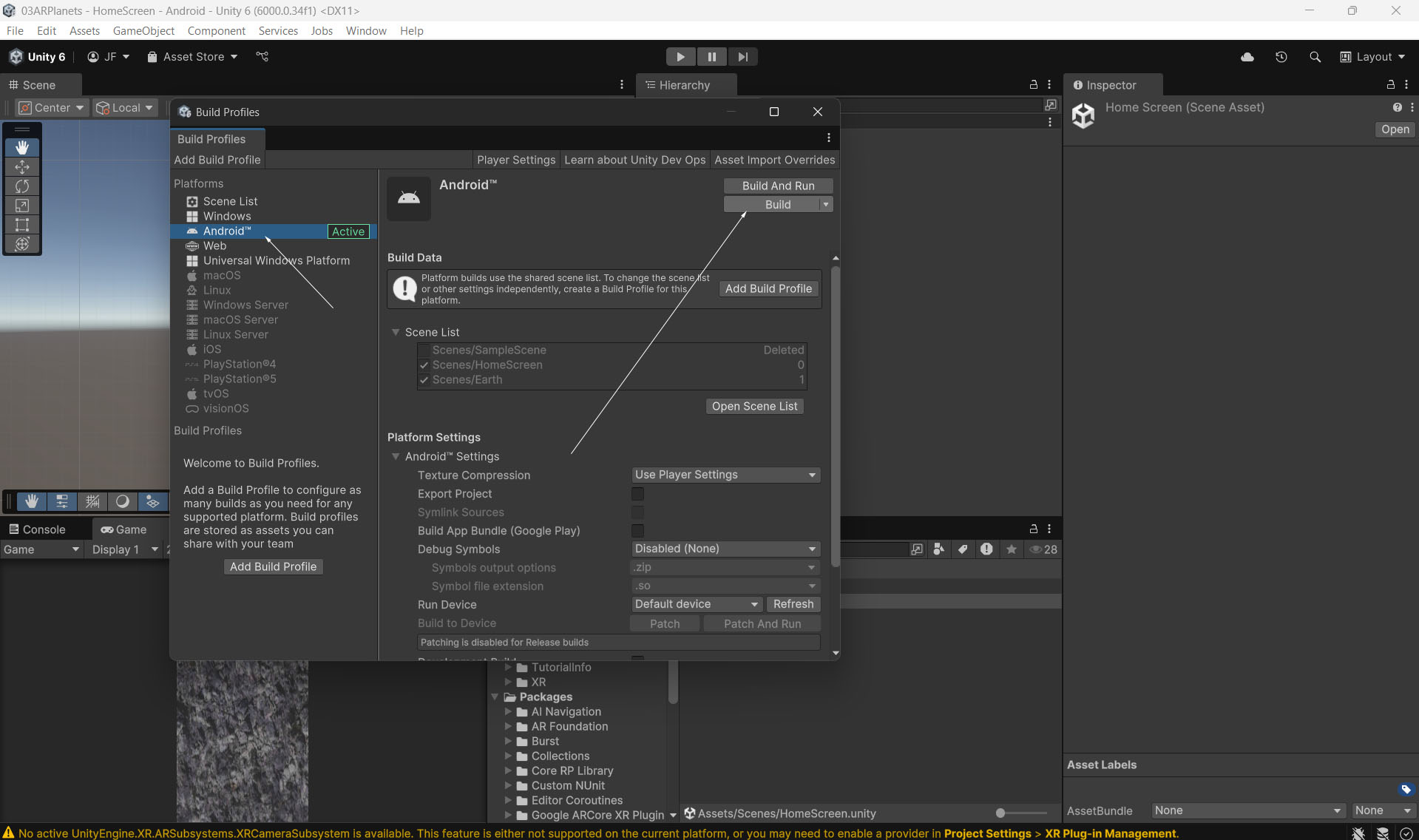1419x840 pixels.
Task: Select the Rect transform tool
Action: 22,225
